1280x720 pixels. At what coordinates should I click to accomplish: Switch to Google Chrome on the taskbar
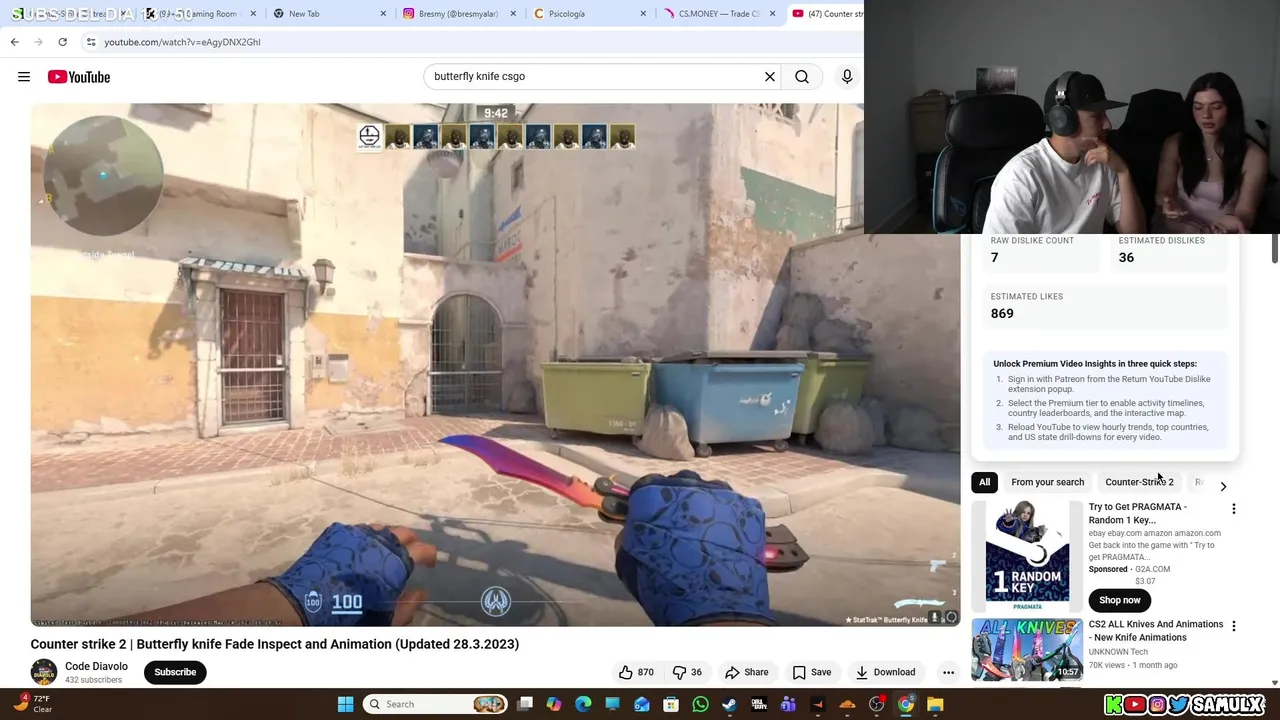905,704
